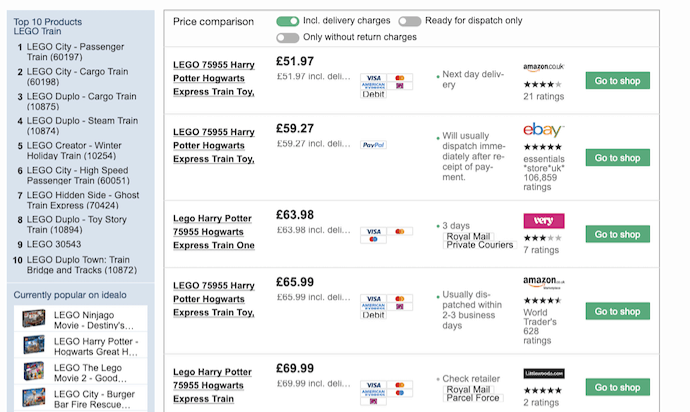Click the Visa icon in £63.98 offer
This screenshot has width=690, height=412.
[x=374, y=232]
